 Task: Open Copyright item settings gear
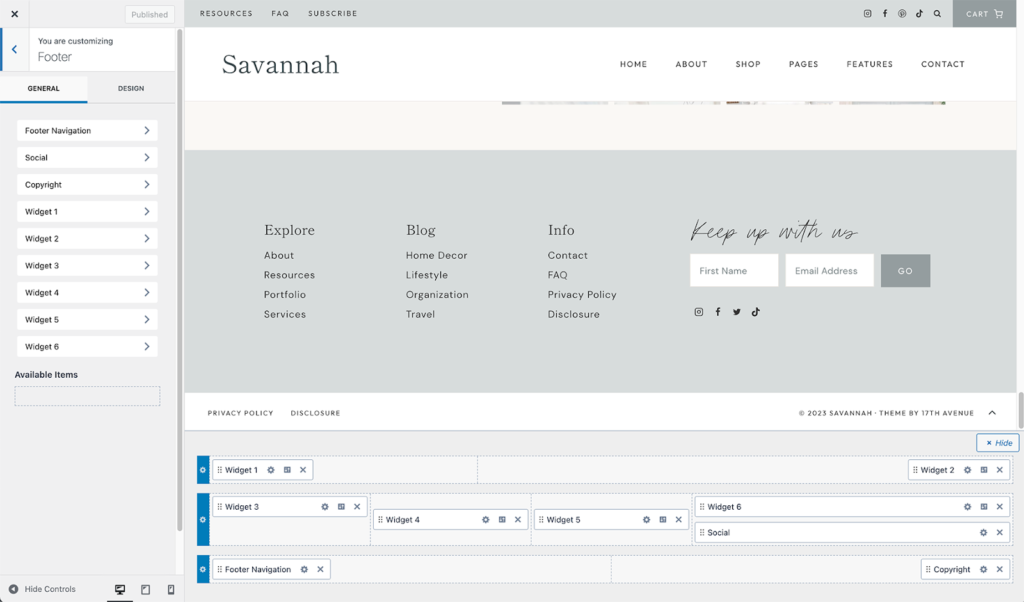click(983, 570)
